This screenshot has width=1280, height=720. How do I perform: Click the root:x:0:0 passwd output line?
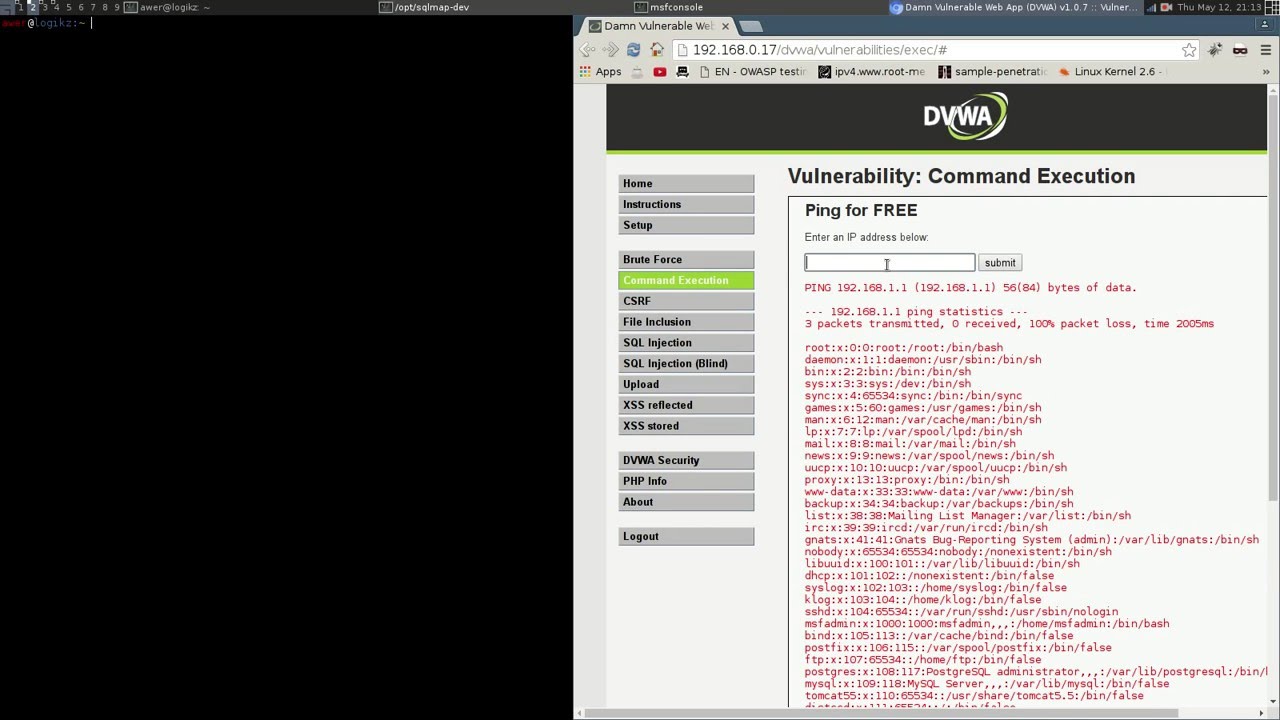(x=903, y=348)
